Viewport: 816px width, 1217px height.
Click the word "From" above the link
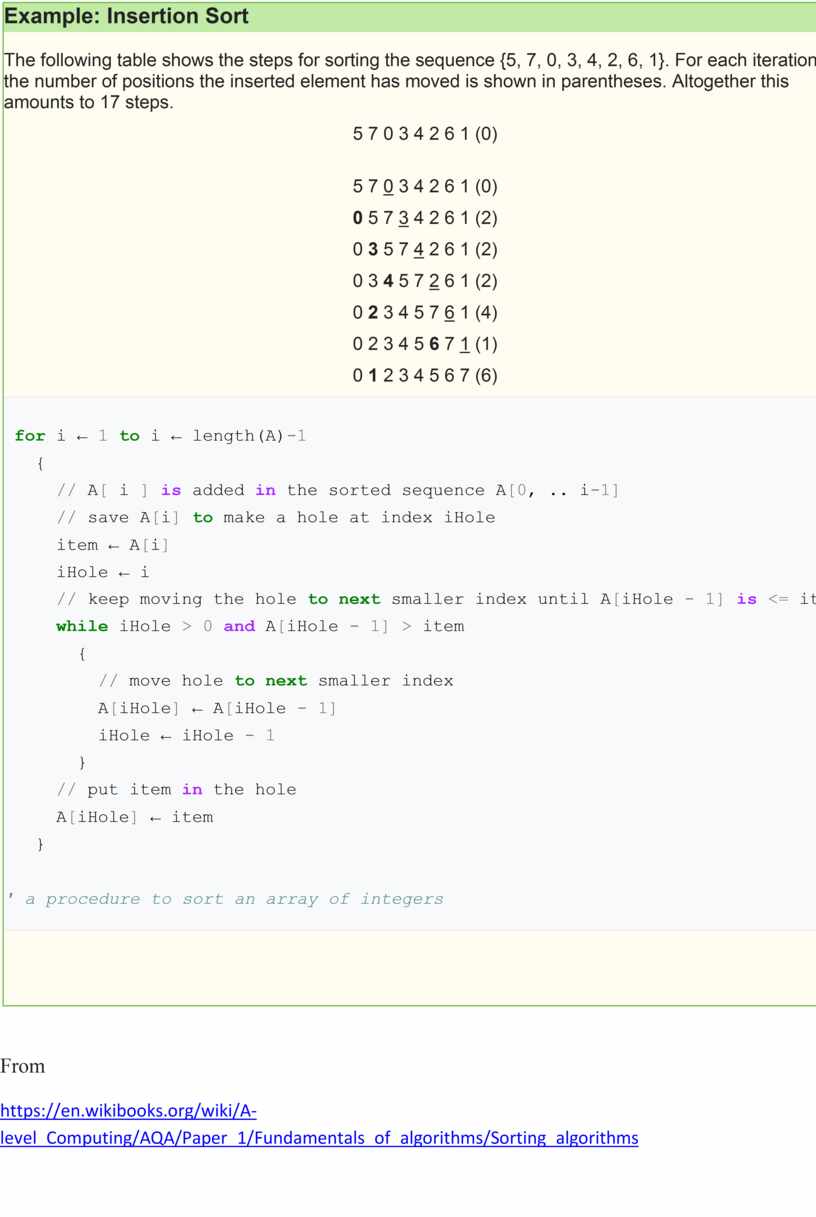(23, 1066)
